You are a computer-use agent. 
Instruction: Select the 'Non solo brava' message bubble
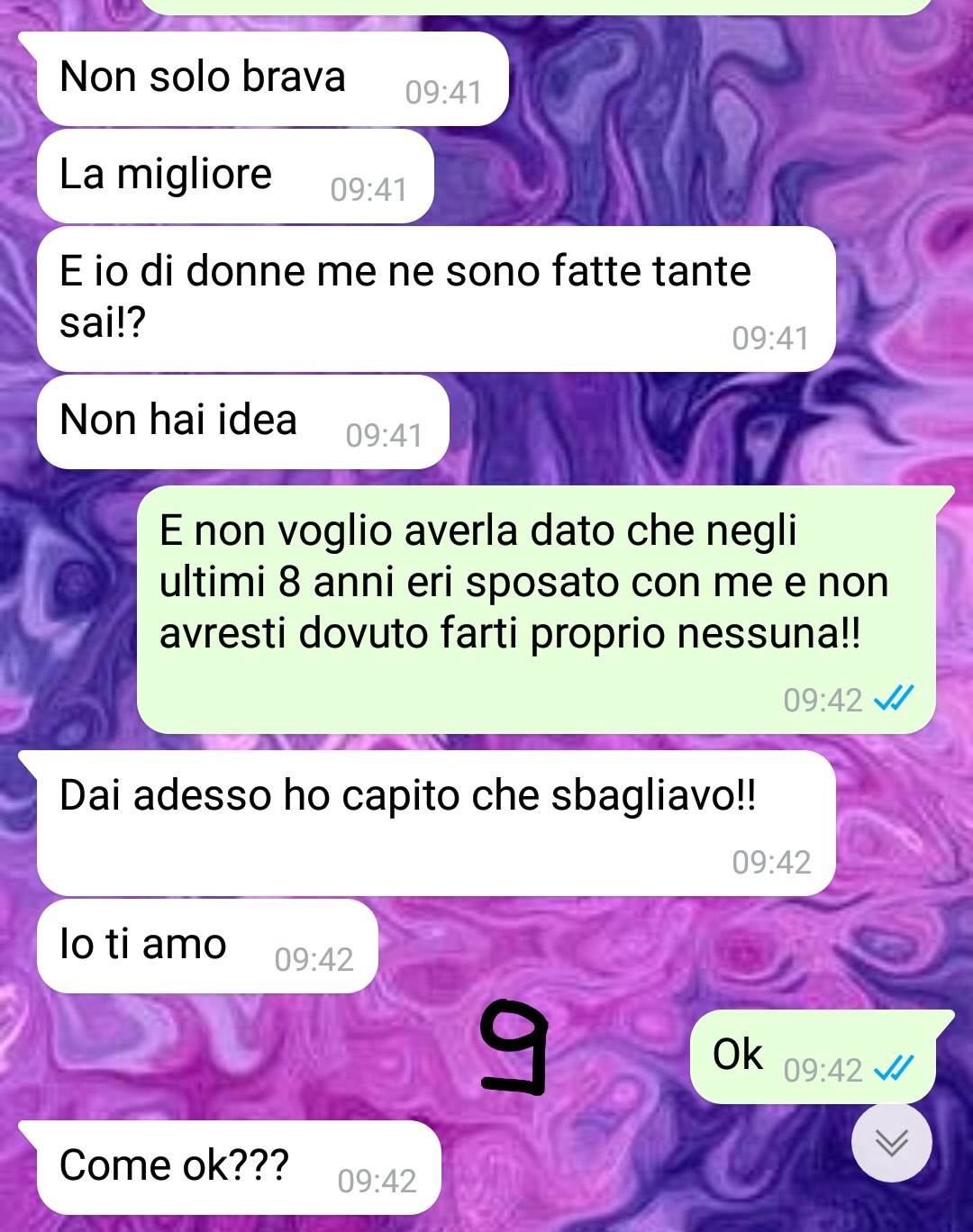click(272, 79)
